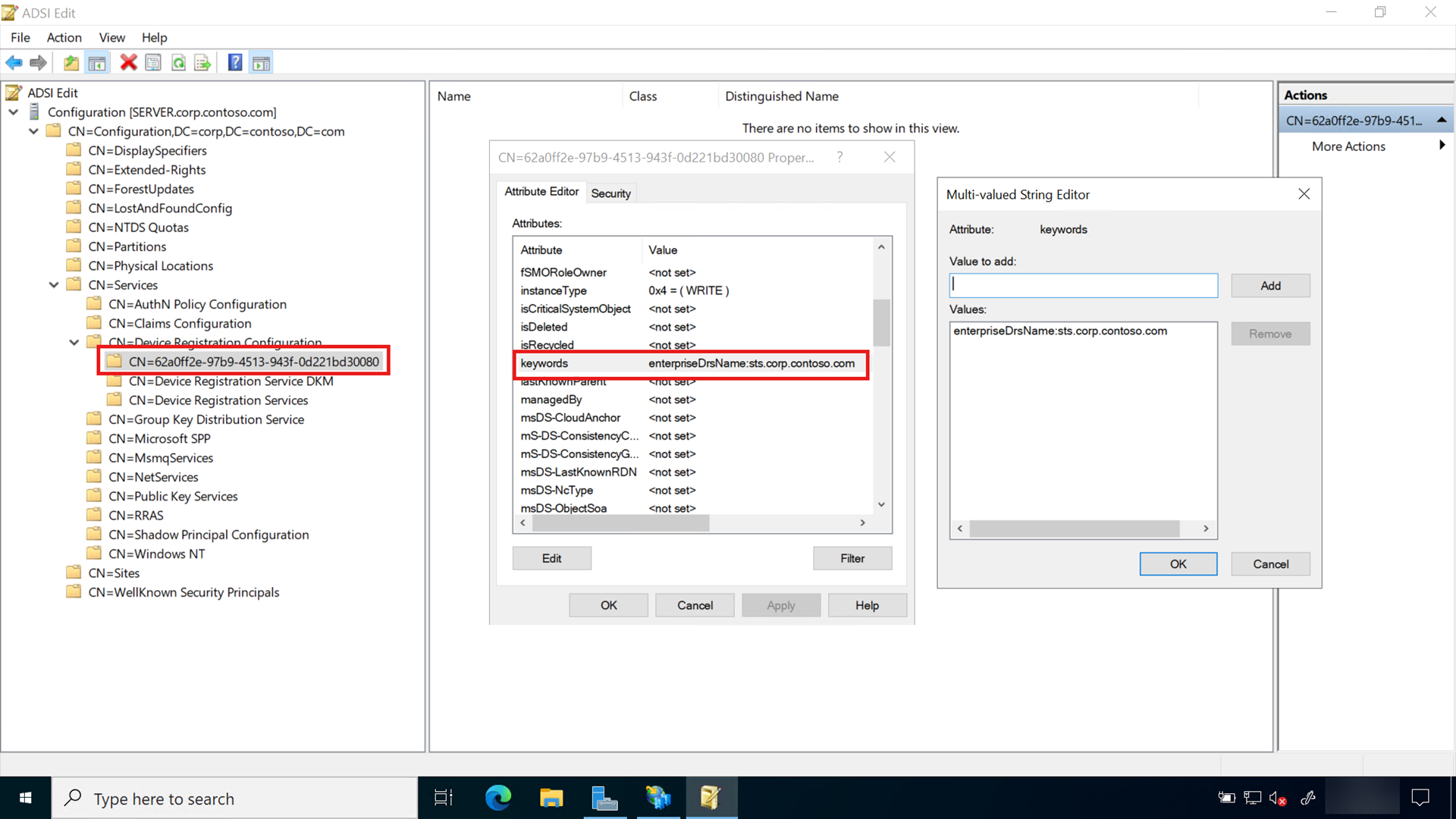Viewport: 1456px width, 819px height.
Task: Click the Up one level folder icon
Action: tap(71, 63)
